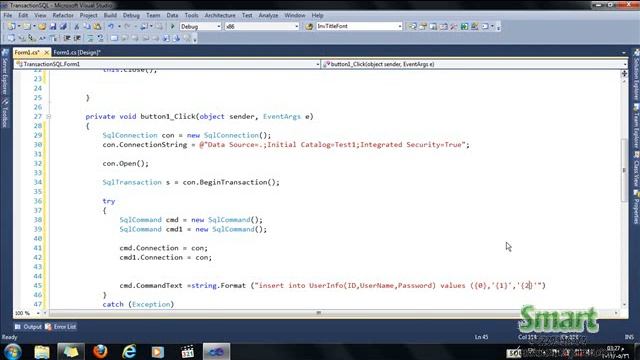
Task: Click the editor split handle above scrollbar
Action: coord(624,73)
